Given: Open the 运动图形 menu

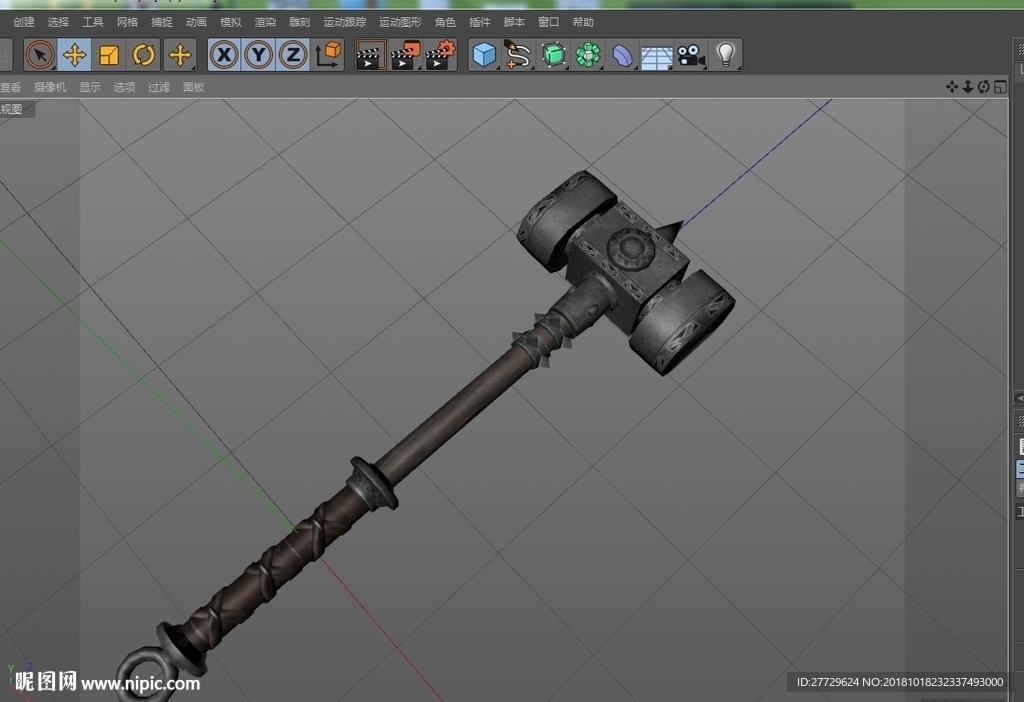Looking at the screenshot, I should click(x=400, y=22).
